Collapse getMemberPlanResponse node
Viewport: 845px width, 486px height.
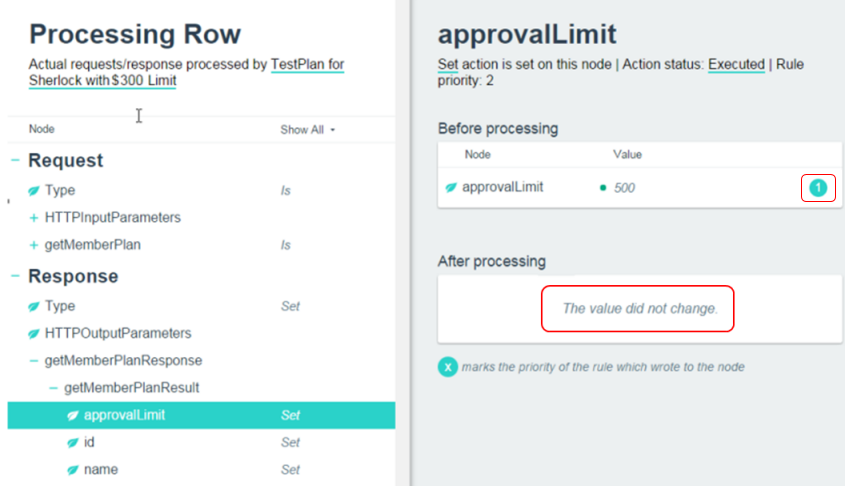(x=35, y=360)
